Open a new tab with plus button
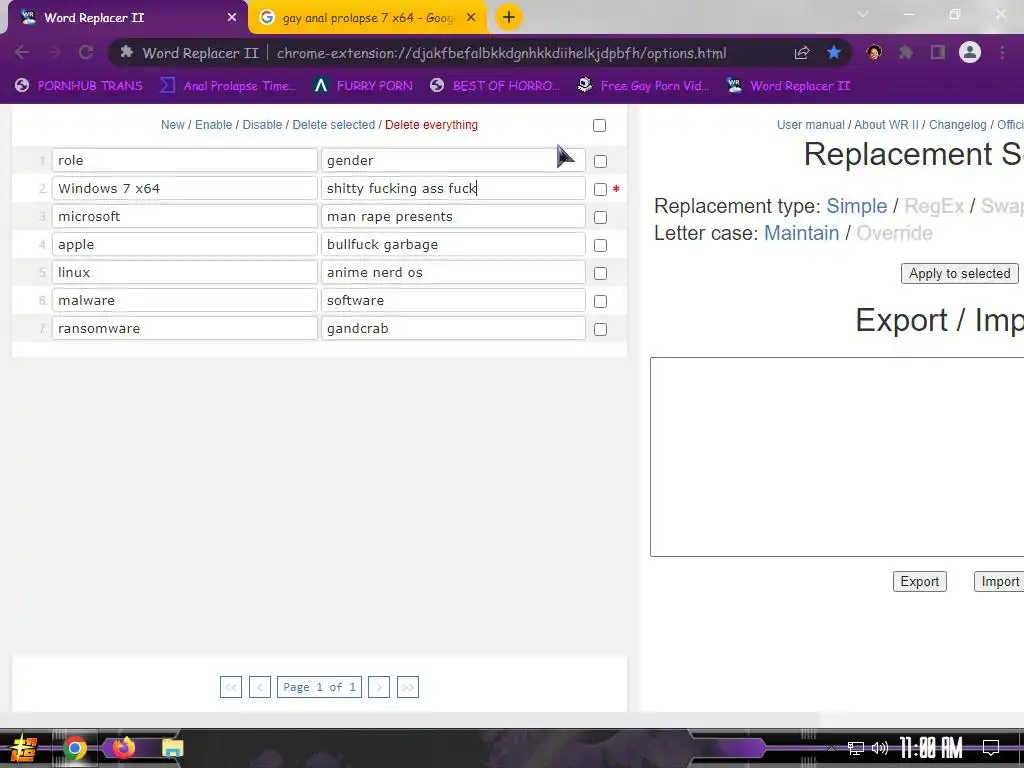The height and width of the screenshot is (768, 1024). 509,17
